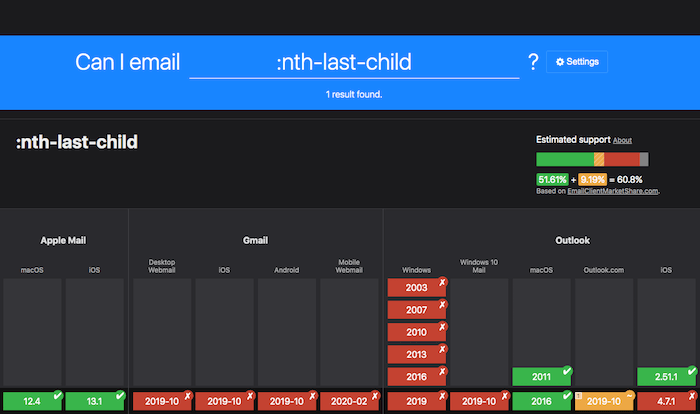The width and height of the screenshot is (700, 414).
Task: Click Outlook Windows 2019 cell
Action: 417,401
